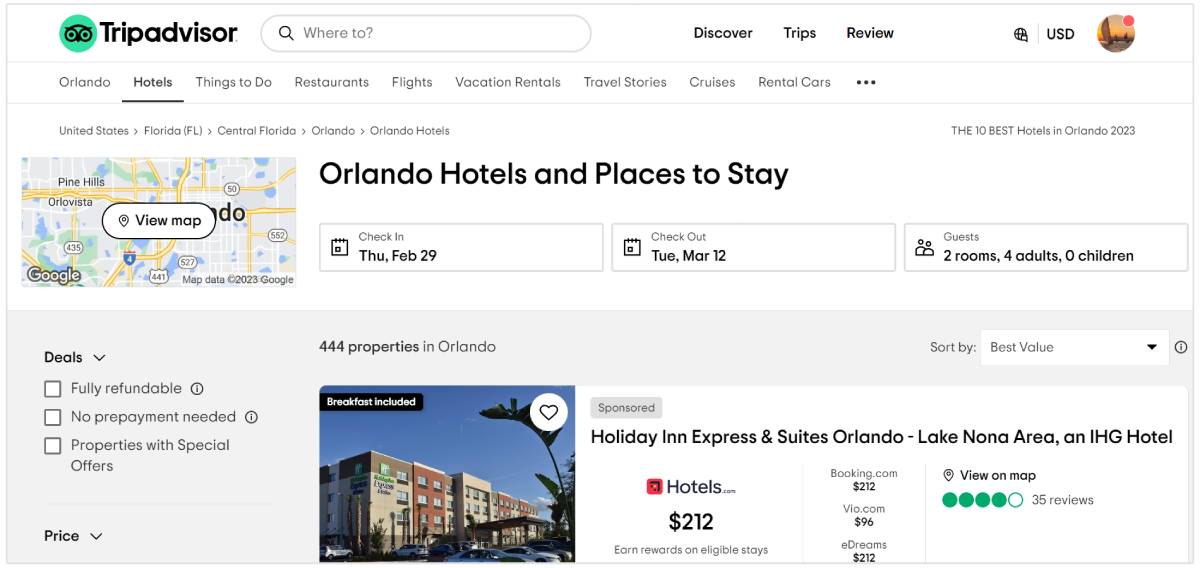Switch to the Things to Do tab
Image resolution: width=1200 pixels, height=568 pixels.
click(233, 82)
